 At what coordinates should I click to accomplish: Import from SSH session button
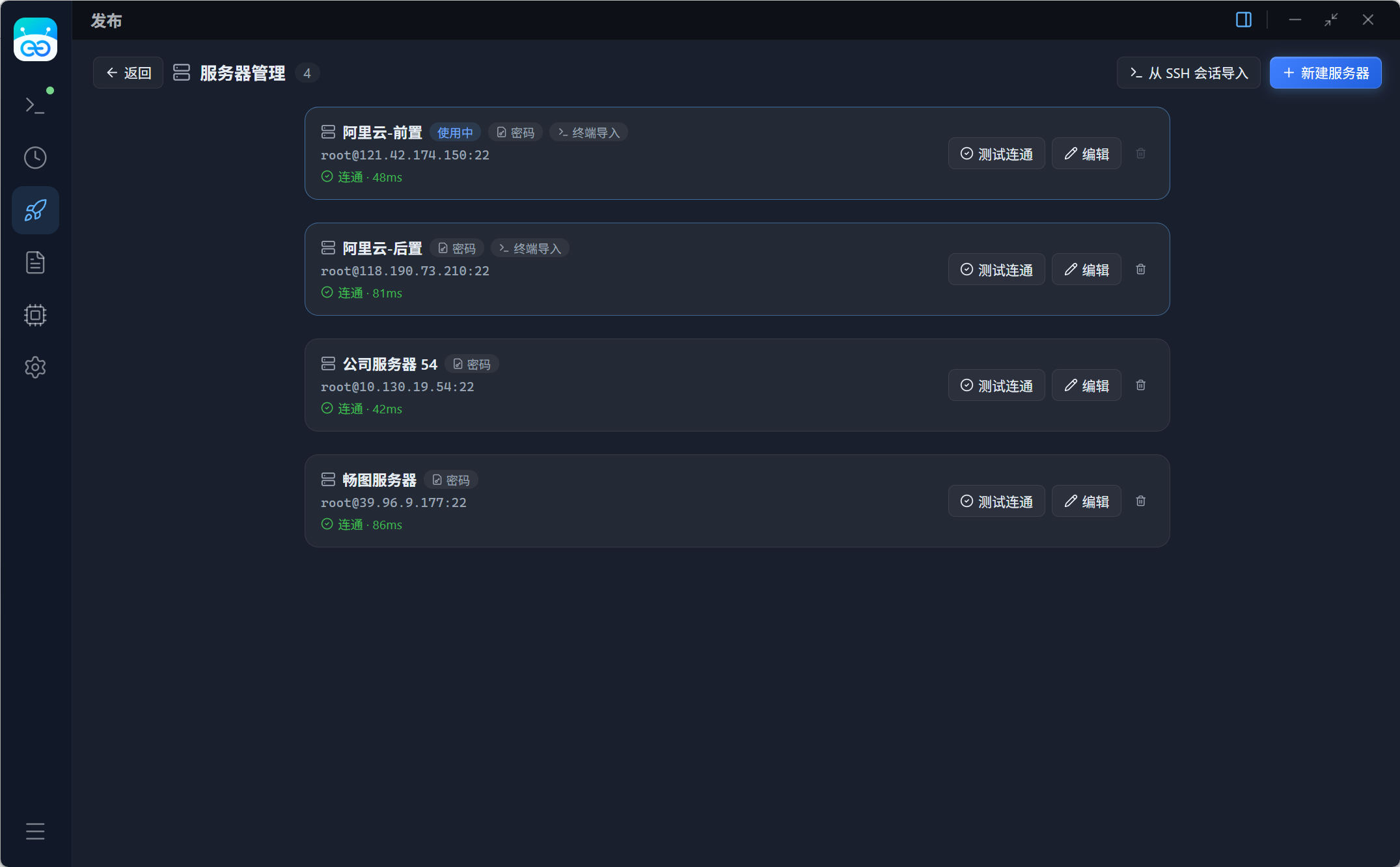[x=1188, y=73]
